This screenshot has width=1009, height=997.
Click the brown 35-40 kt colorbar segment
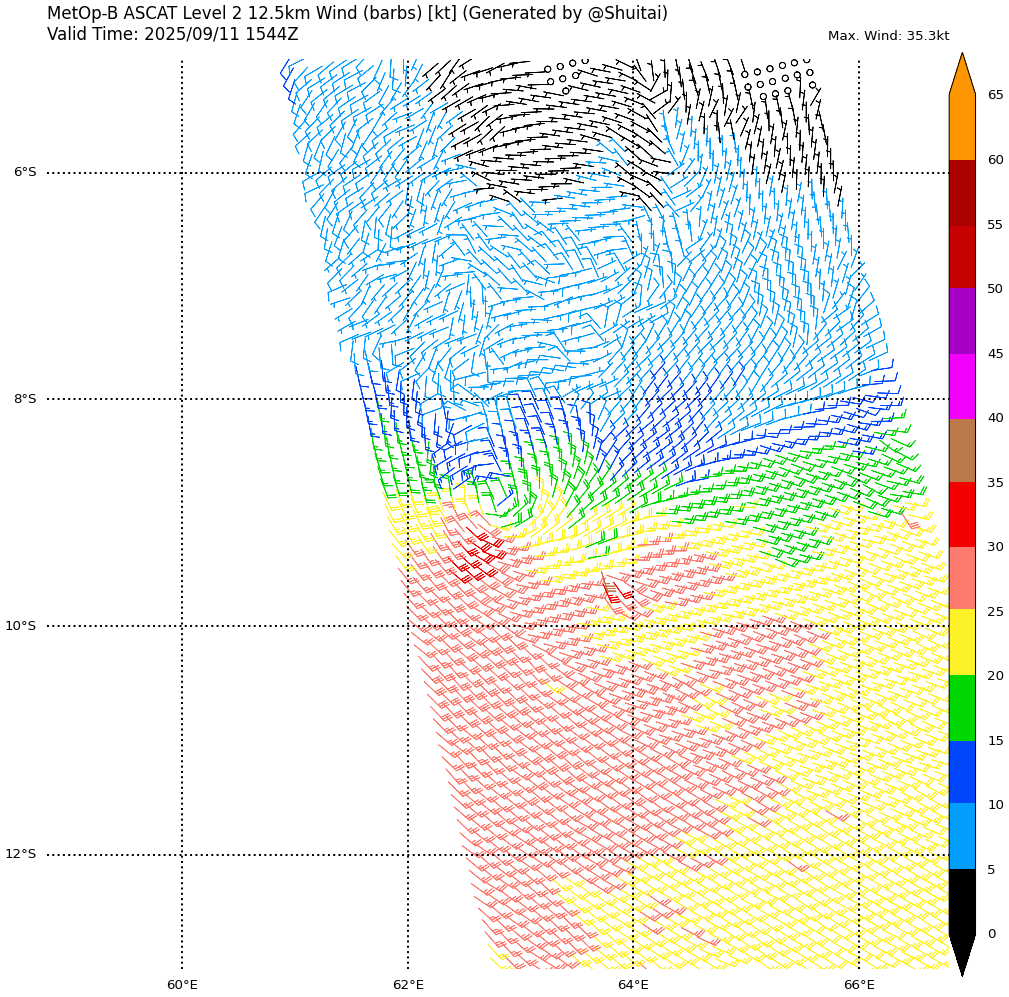(x=962, y=451)
